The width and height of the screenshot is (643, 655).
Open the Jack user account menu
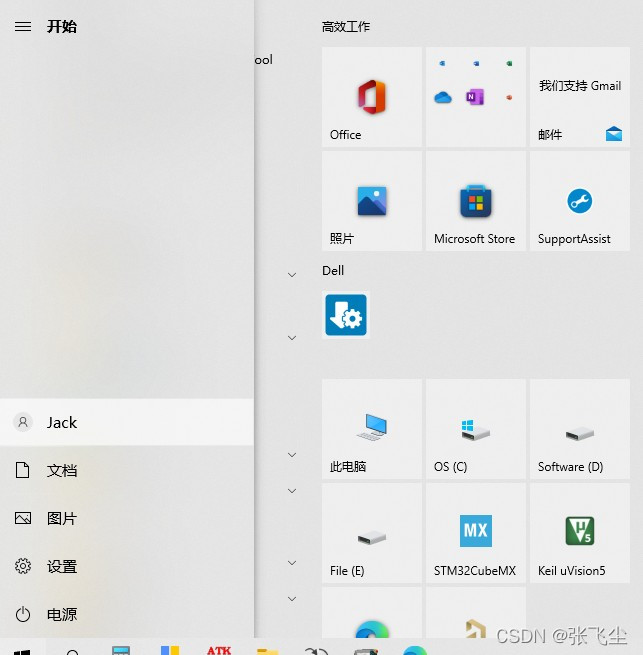pos(127,422)
